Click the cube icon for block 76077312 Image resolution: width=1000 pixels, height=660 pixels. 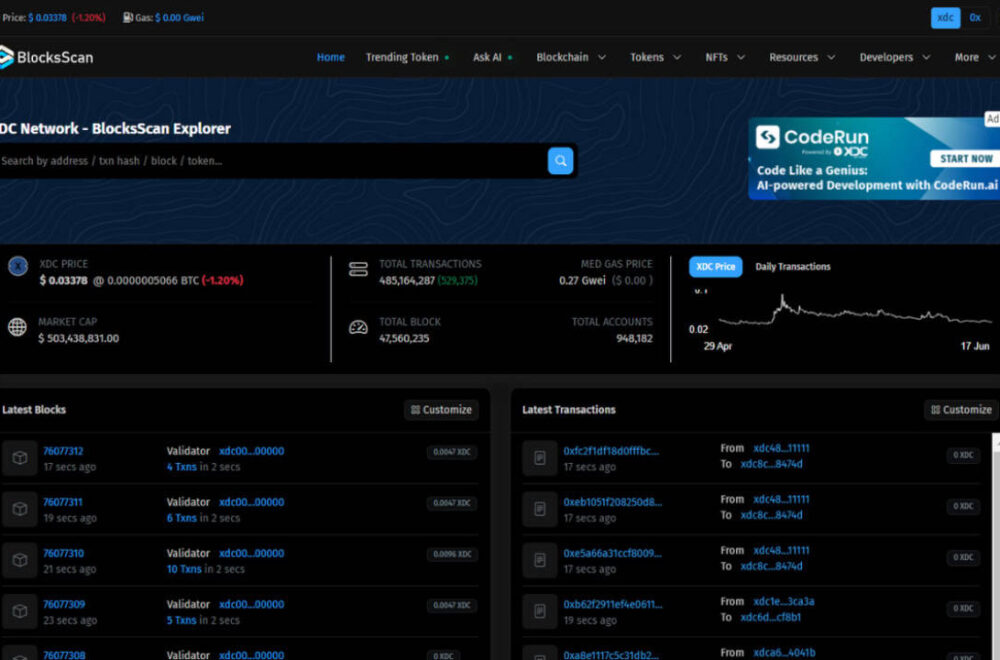[x=20, y=458]
